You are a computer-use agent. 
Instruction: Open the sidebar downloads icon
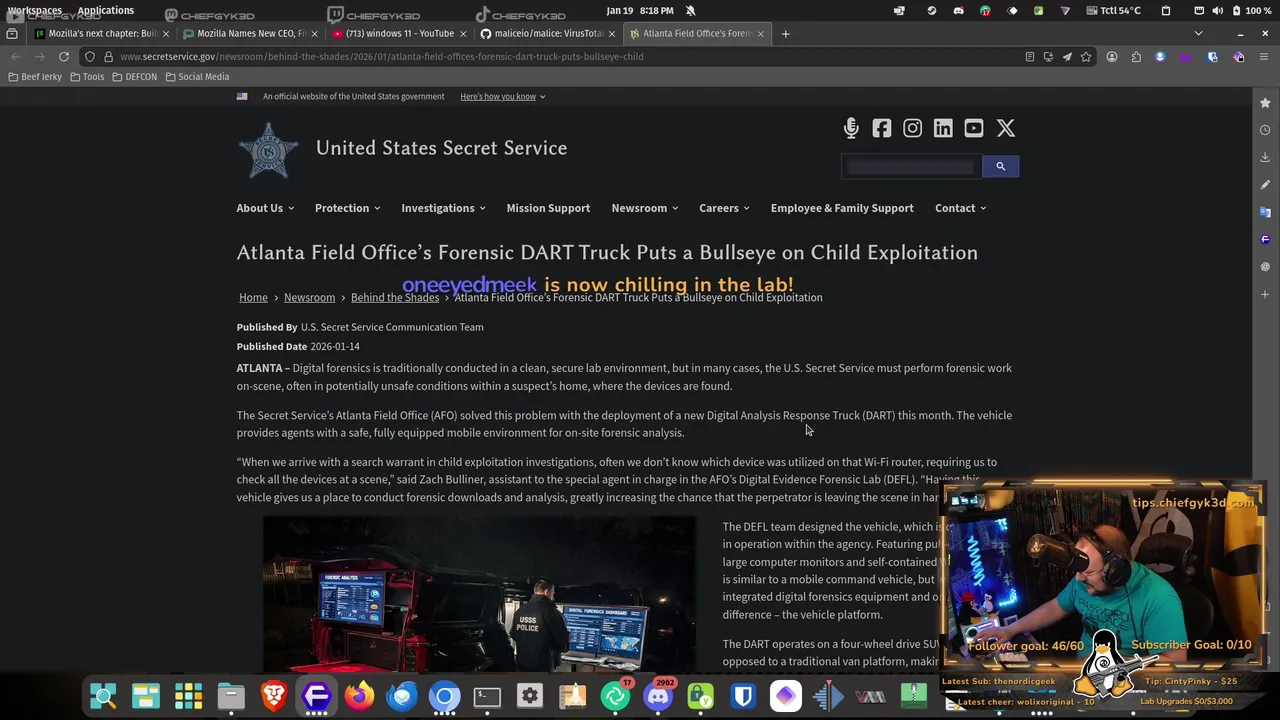(1265, 157)
